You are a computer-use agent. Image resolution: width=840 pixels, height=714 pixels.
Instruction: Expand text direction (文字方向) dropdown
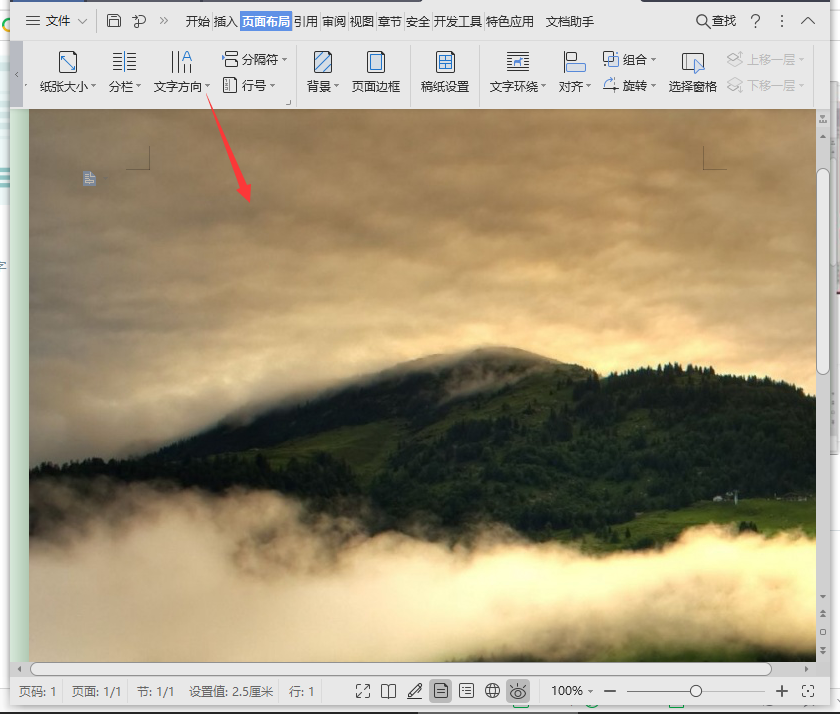(207, 86)
